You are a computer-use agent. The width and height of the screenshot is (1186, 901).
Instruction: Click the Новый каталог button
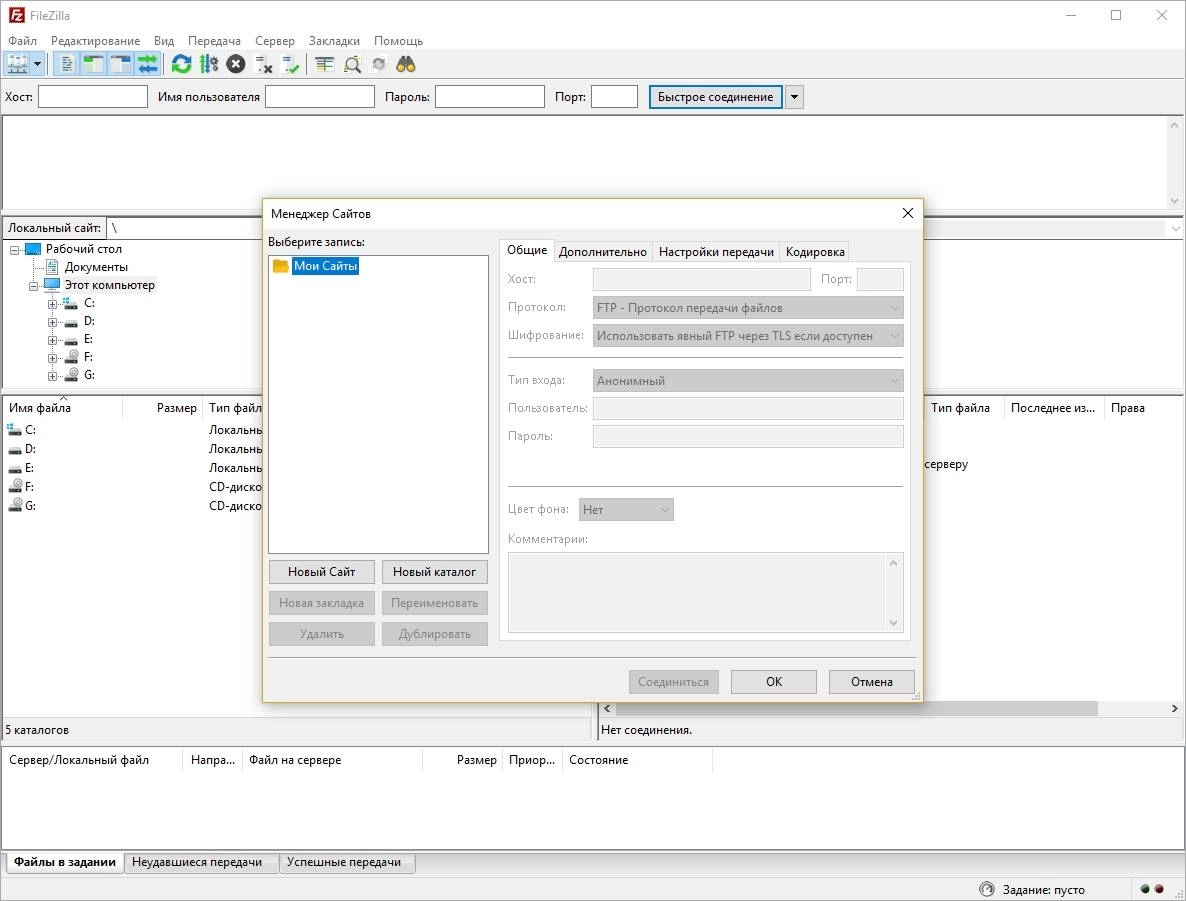pyautogui.click(x=434, y=572)
